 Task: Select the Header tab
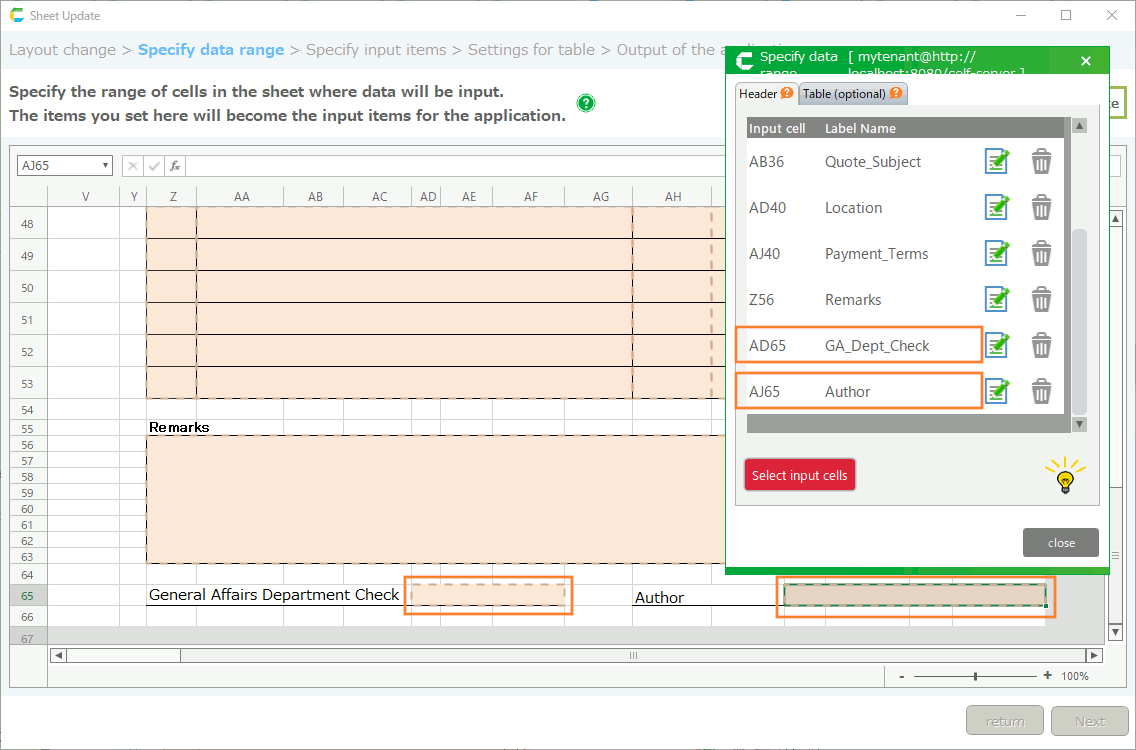coord(765,94)
